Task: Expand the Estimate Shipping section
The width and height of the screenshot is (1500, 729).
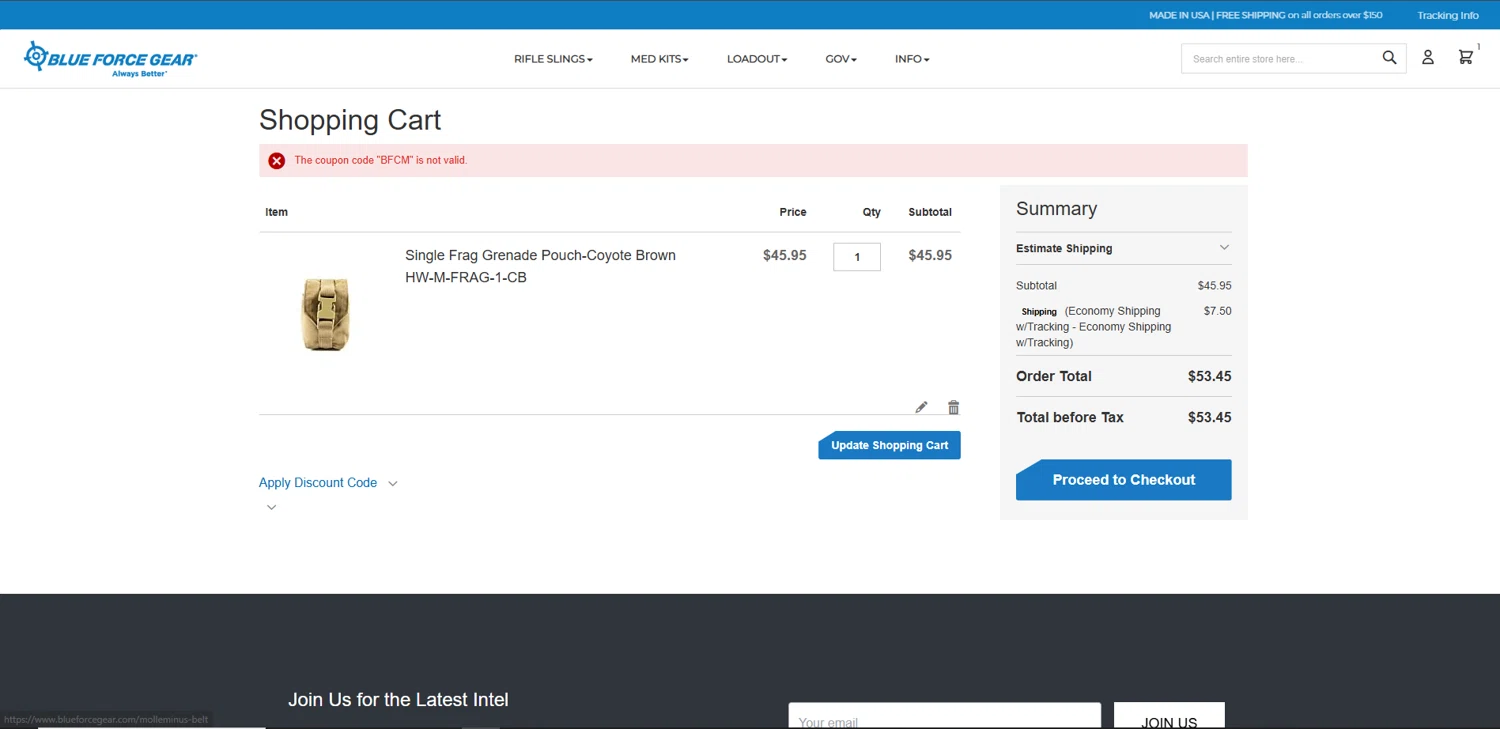Action: (1123, 248)
